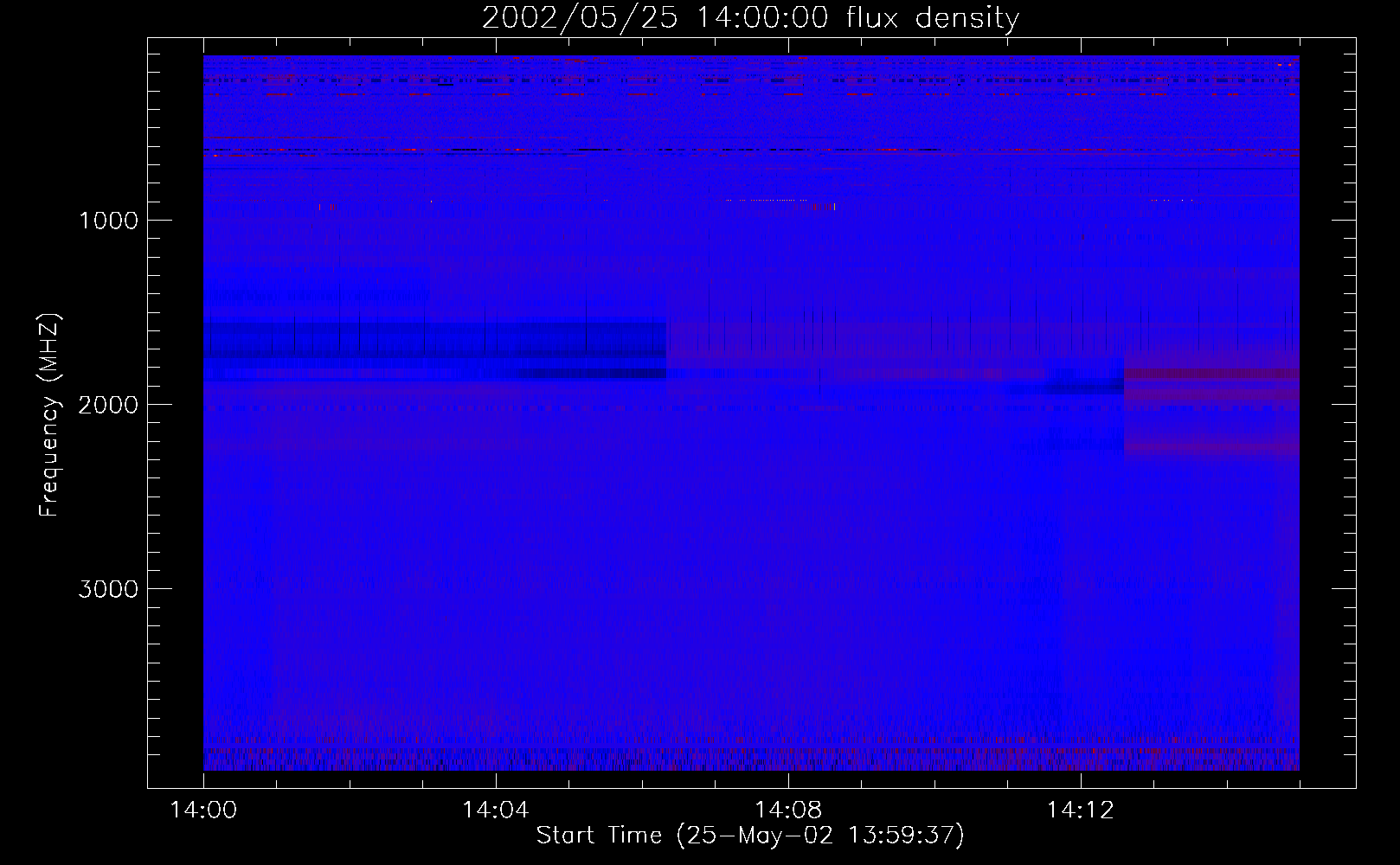
Task: Click the 14:12 time tick label
Action: click(x=1080, y=811)
